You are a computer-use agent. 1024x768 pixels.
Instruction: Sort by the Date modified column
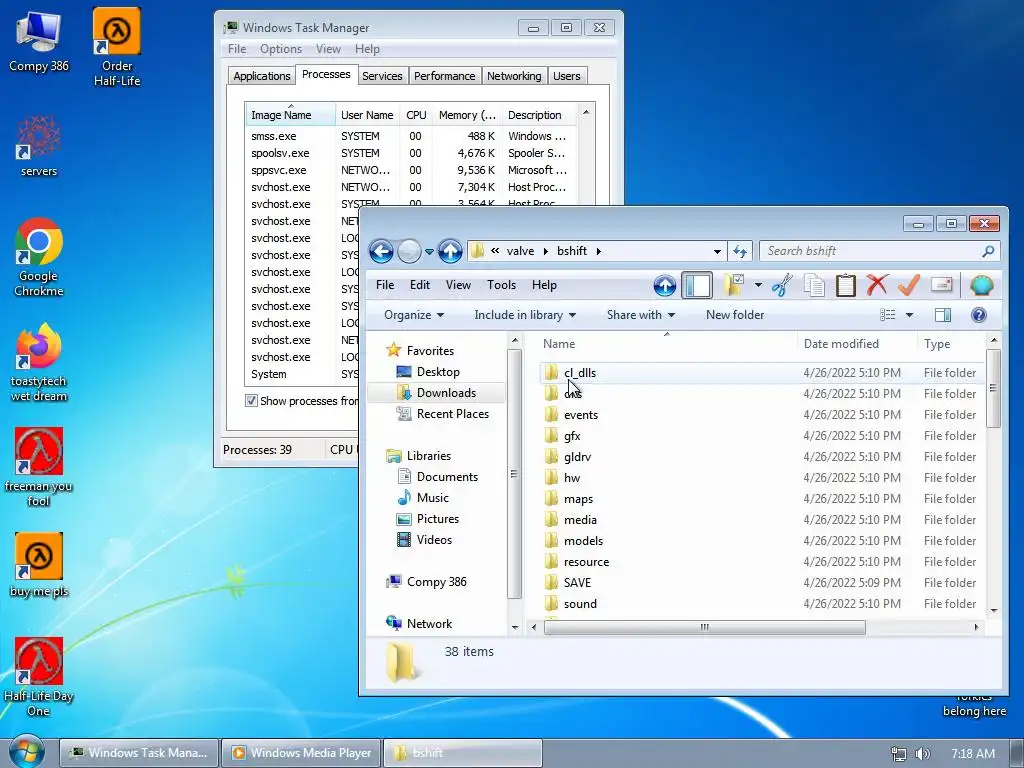856,344
